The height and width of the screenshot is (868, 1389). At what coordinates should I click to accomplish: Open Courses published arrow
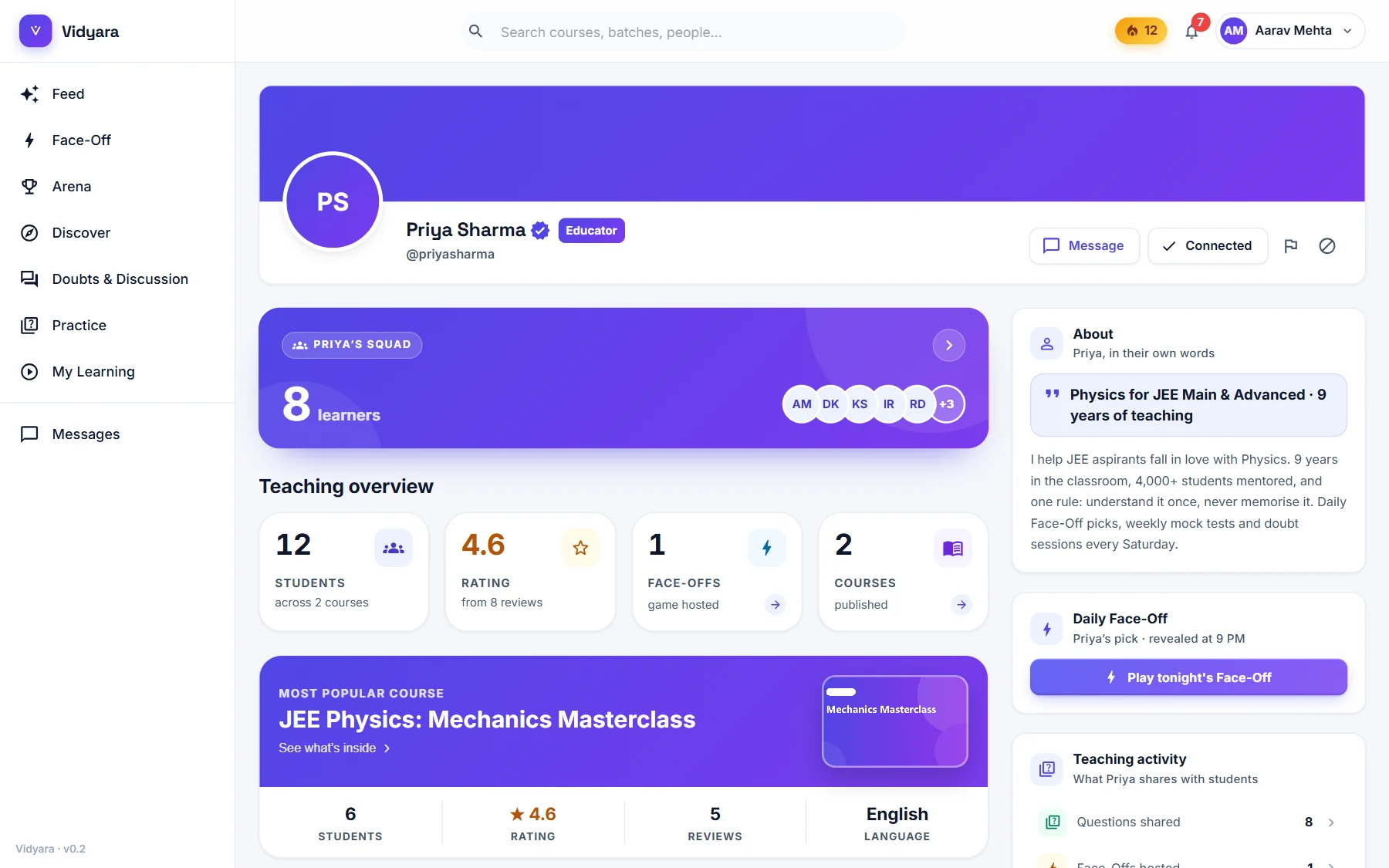tap(961, 605)
